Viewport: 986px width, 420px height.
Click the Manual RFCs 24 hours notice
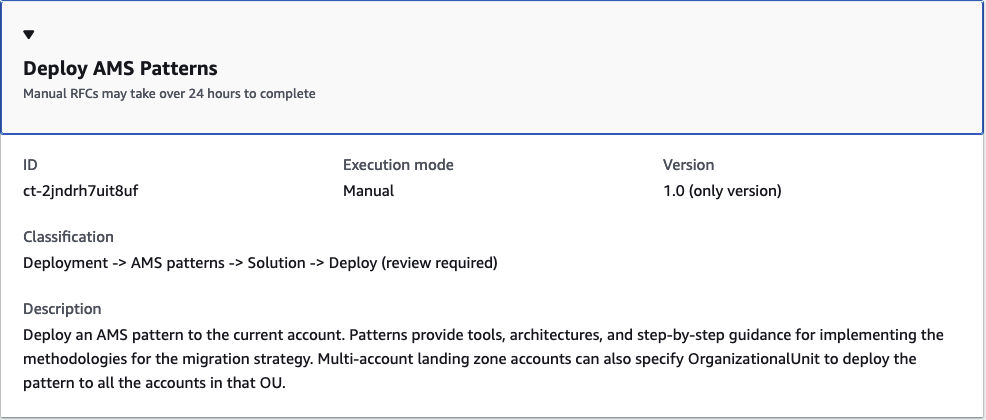pyautogui.click(x=169, y=94)
